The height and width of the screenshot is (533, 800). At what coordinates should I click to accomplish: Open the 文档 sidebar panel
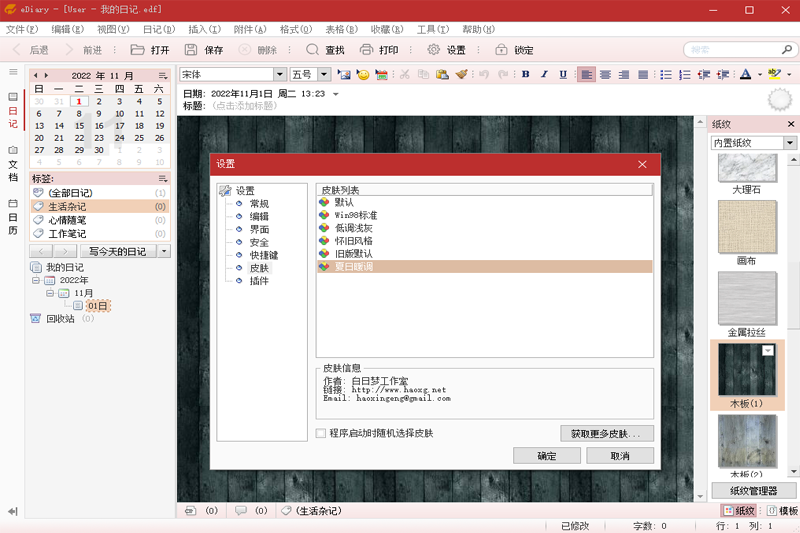tap(13, 164)
